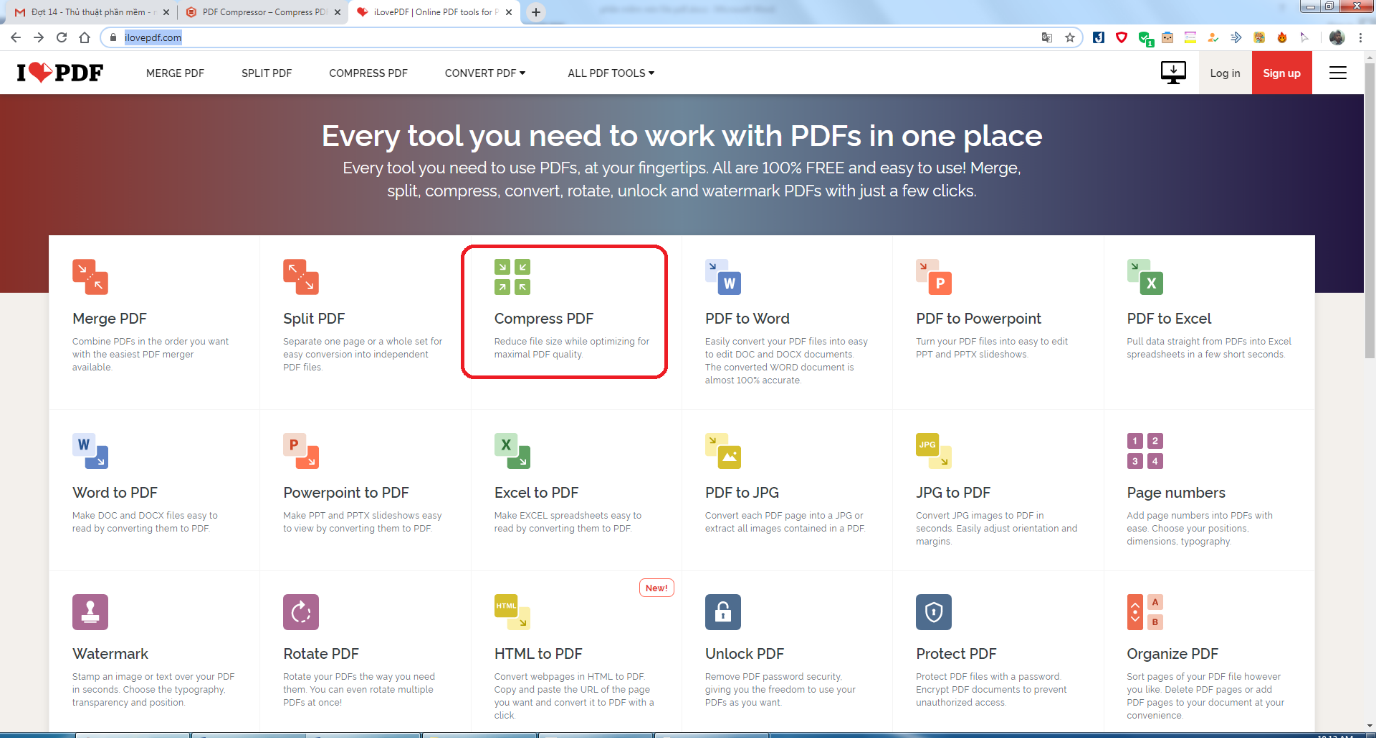The image size is (1376, 738).
Task: Open the Rotate PDF circular arrow icon
Action: coord(301,612)
